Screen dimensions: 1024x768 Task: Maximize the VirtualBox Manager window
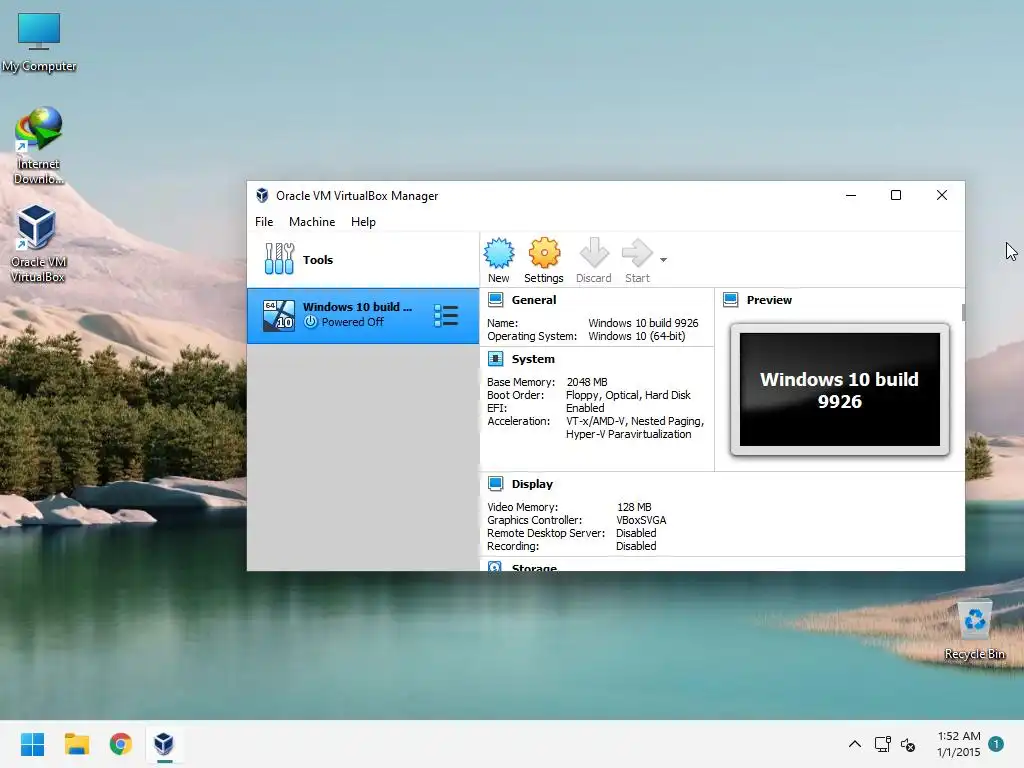click(x=896, y=195)
